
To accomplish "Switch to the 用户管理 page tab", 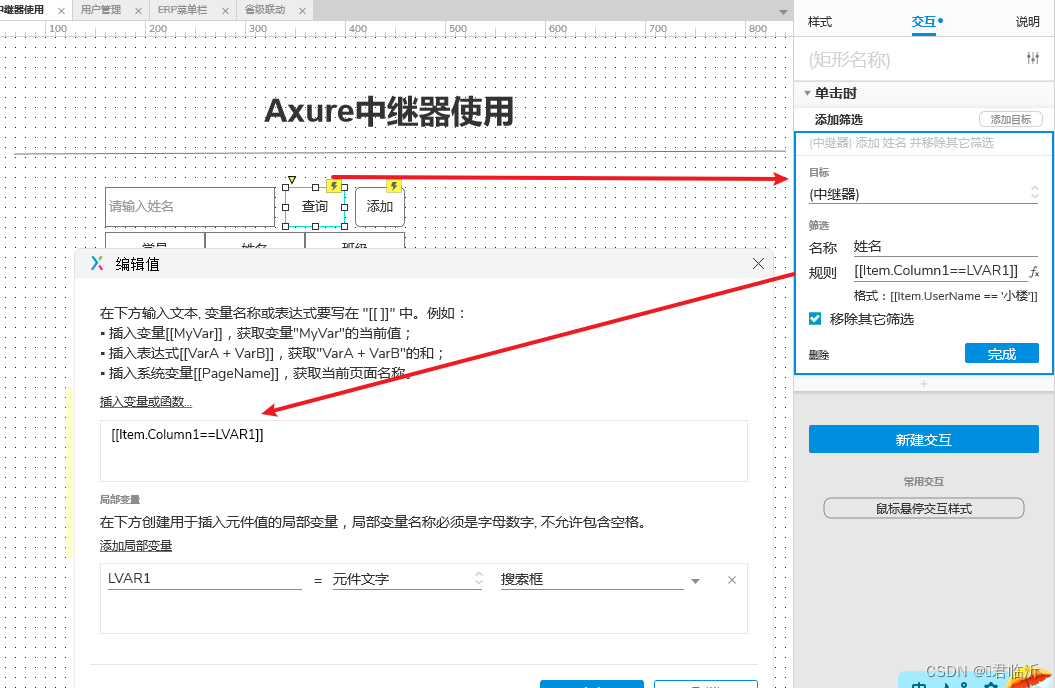I will [x=101, y=10].
